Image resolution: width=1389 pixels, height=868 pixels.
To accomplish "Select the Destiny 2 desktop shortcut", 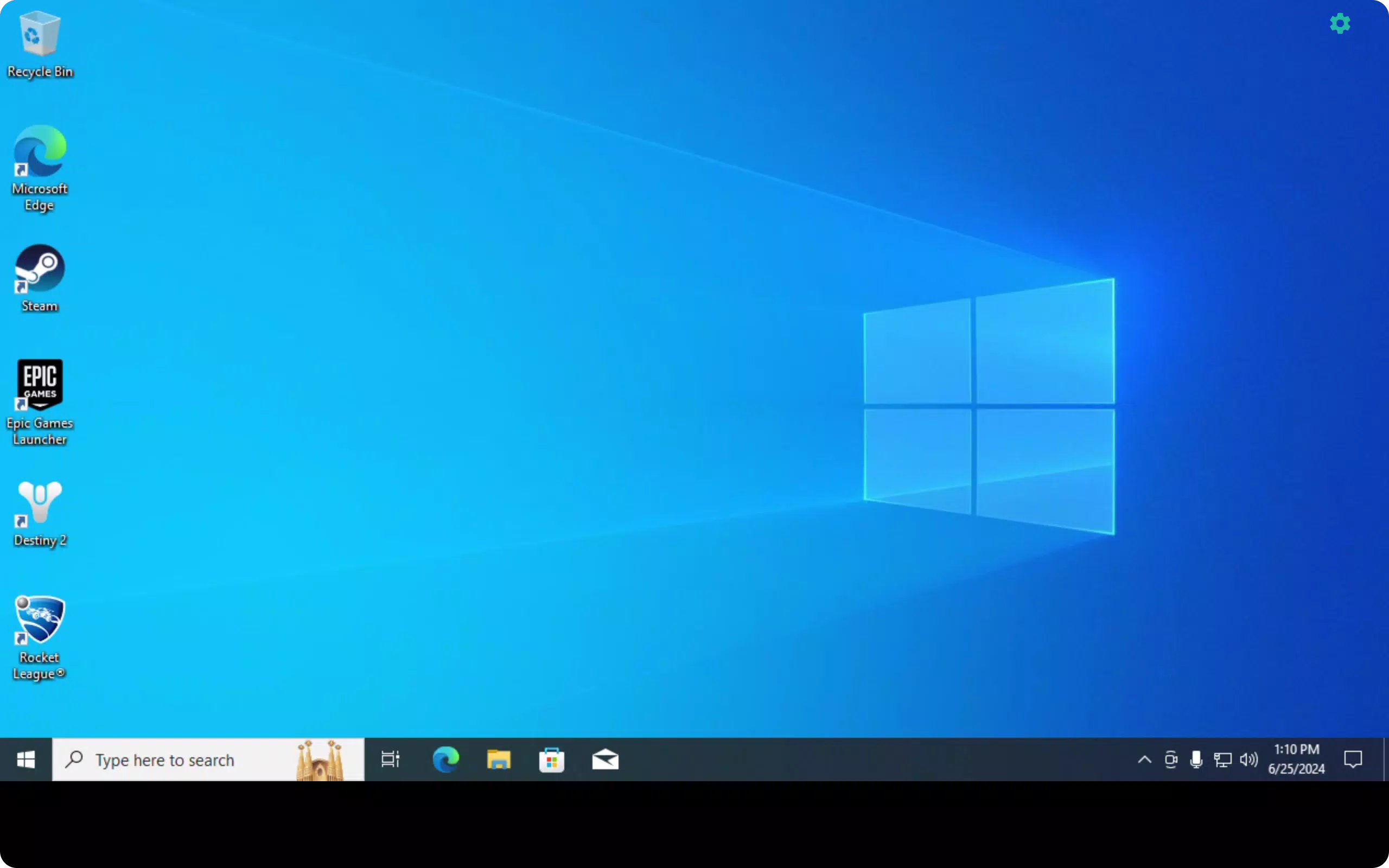I will (x=40, y=513).
